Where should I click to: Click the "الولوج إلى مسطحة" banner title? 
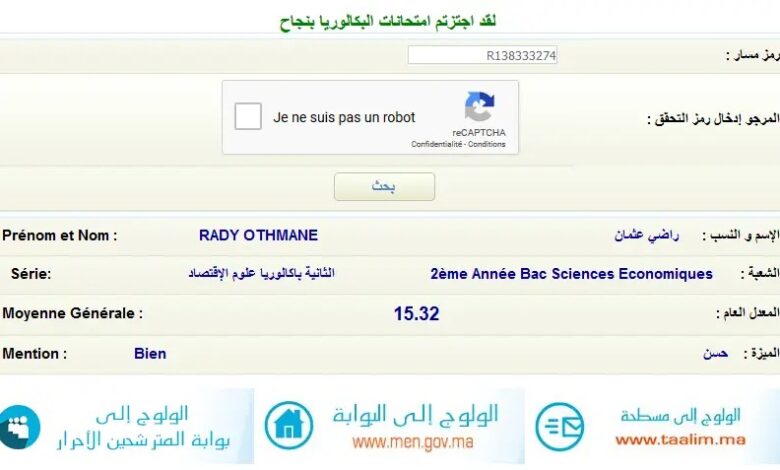(x=680, y=415)
